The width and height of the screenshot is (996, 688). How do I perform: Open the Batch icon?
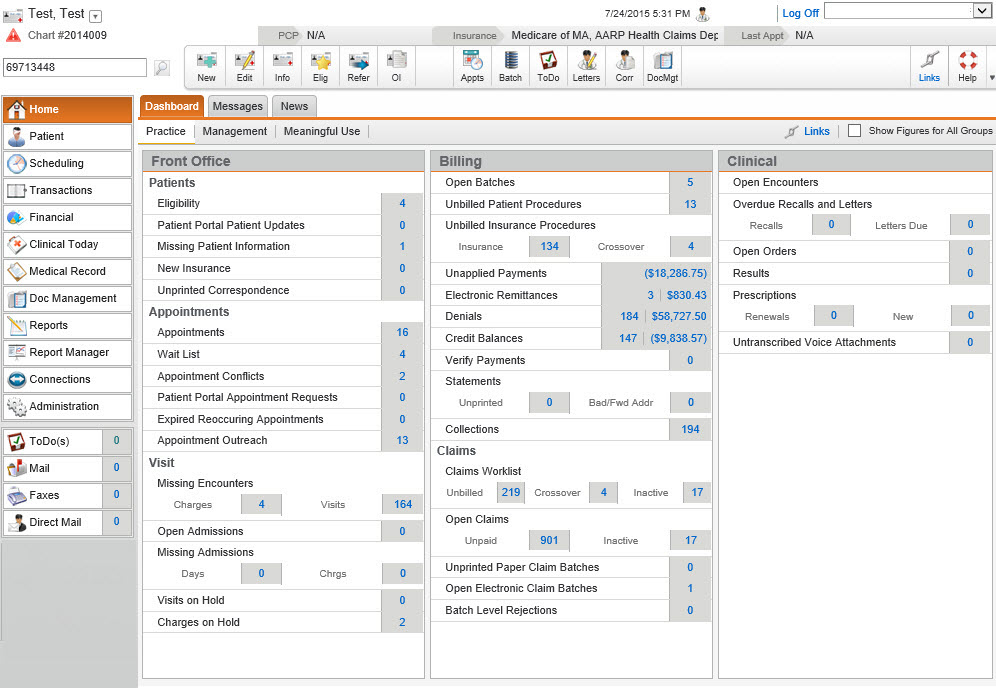[x=510, y=66]
